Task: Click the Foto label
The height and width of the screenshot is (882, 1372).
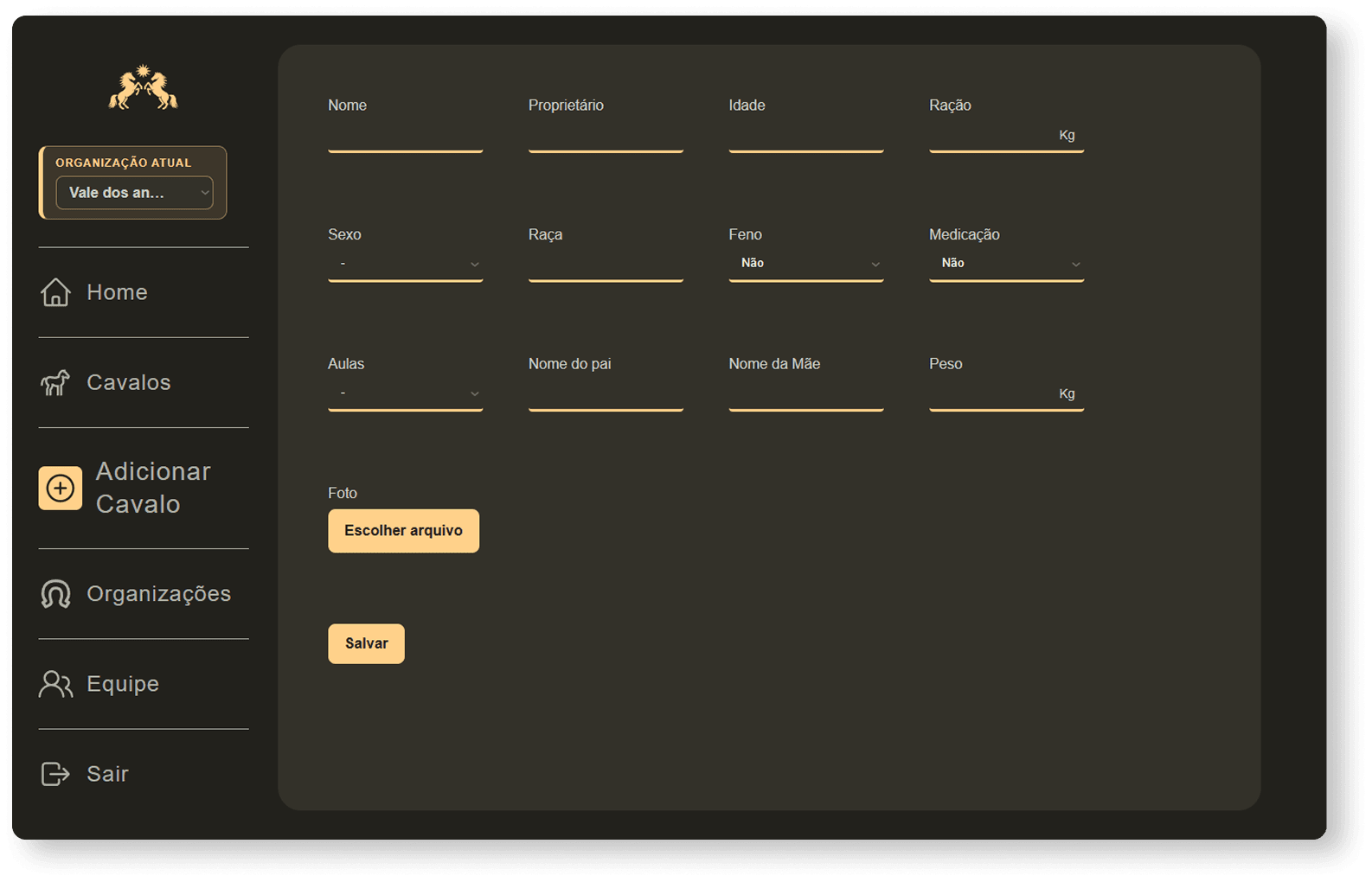Action: click(343, 493)
